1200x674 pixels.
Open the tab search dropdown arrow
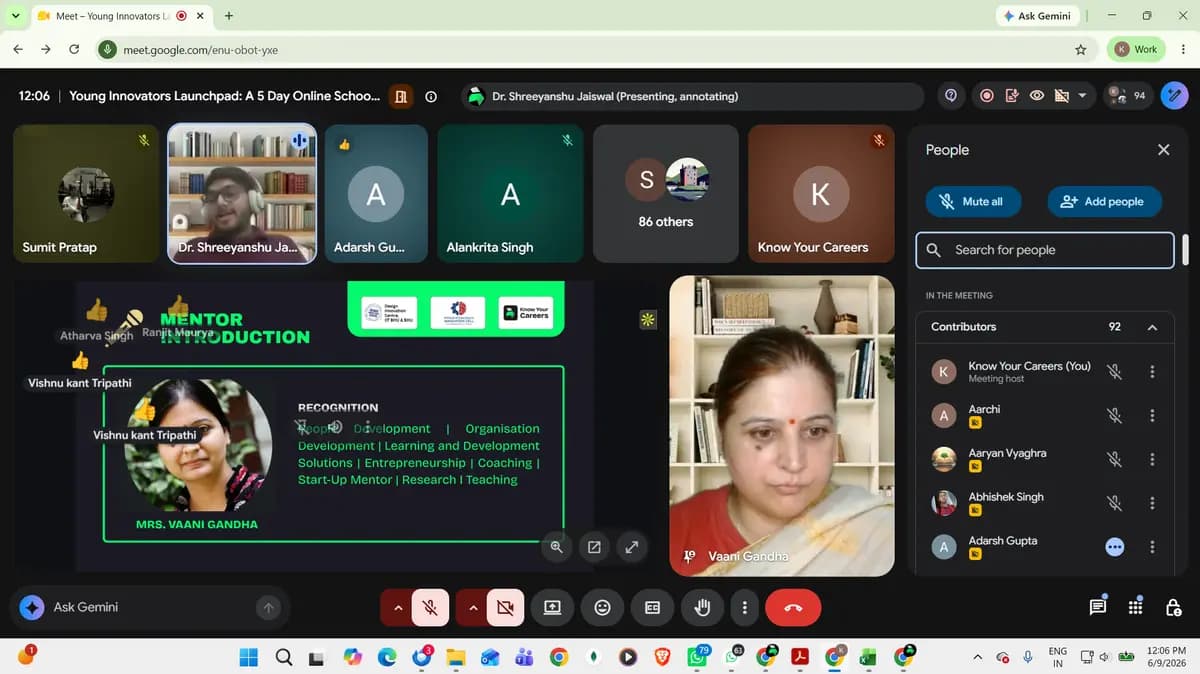tap(15, 16)
